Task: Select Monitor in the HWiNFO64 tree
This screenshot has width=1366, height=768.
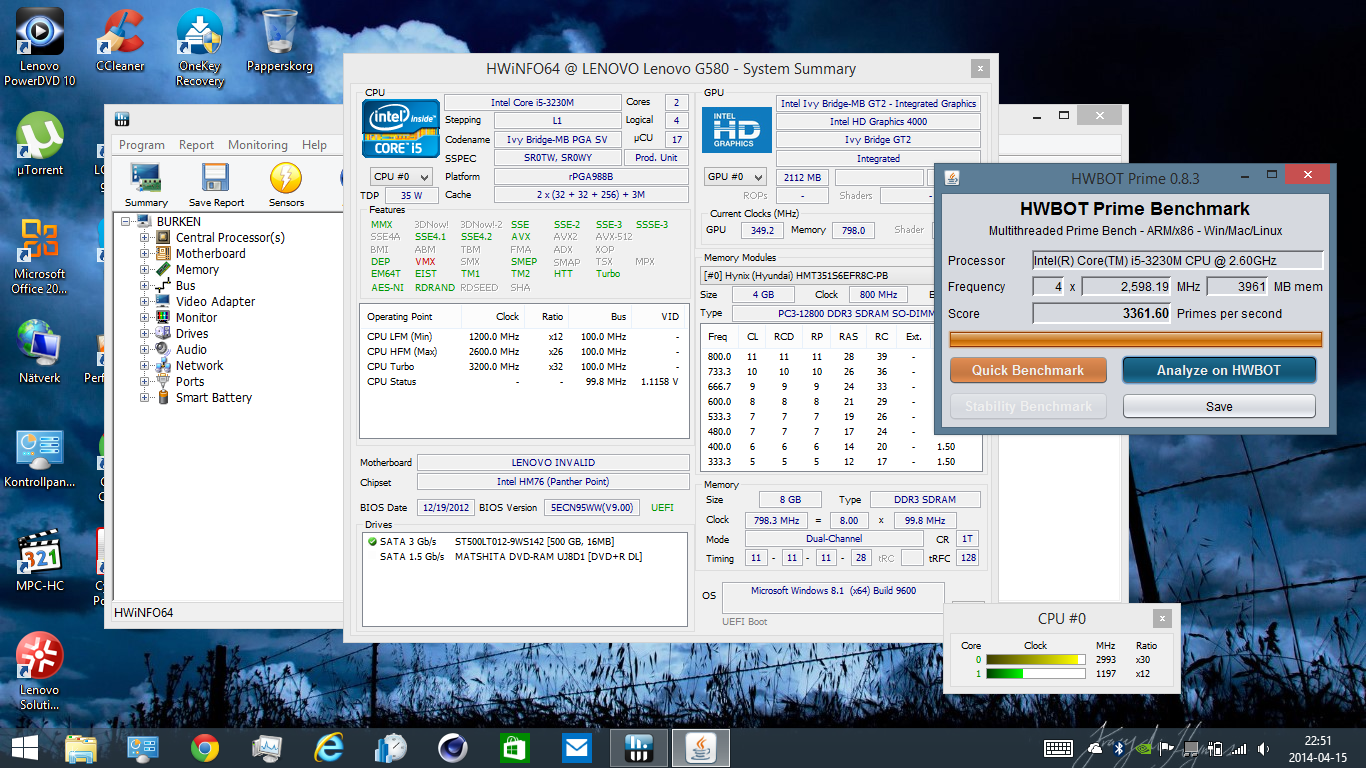Action: coord(196,318)
